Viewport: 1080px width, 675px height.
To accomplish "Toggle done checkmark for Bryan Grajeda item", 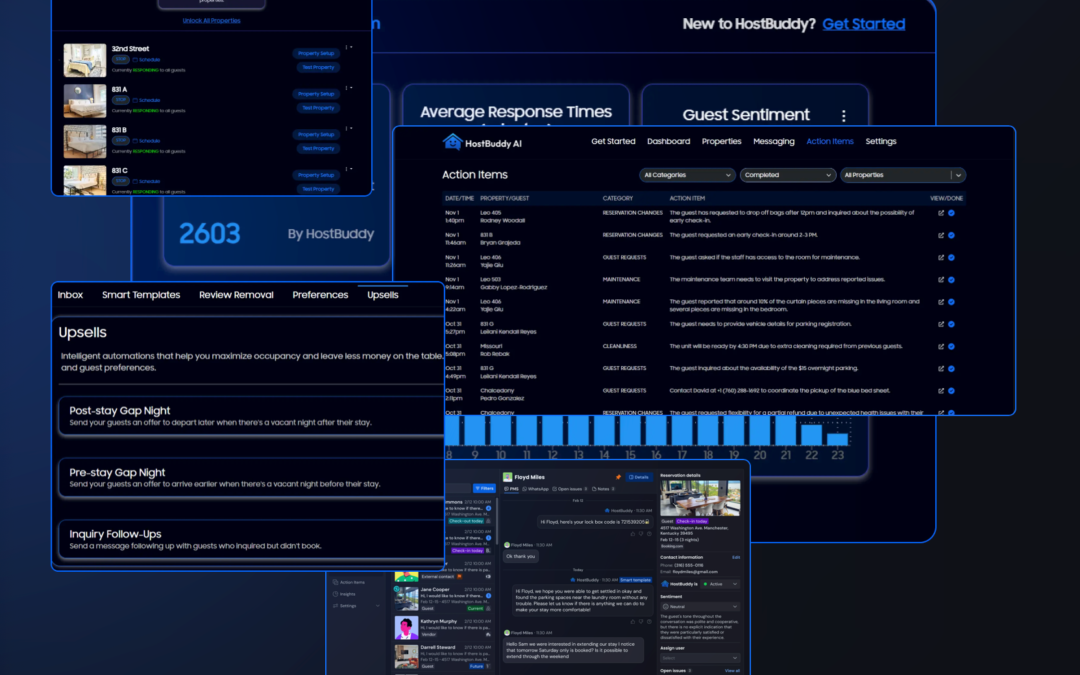I will click(951, 235).
